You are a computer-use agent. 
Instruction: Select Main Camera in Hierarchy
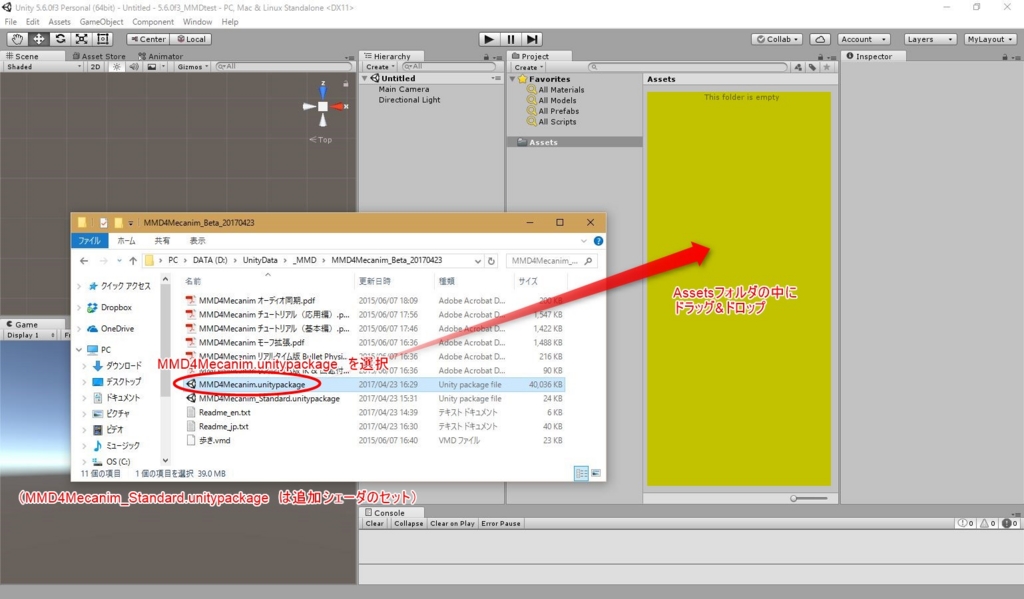(x=404, y=89)
